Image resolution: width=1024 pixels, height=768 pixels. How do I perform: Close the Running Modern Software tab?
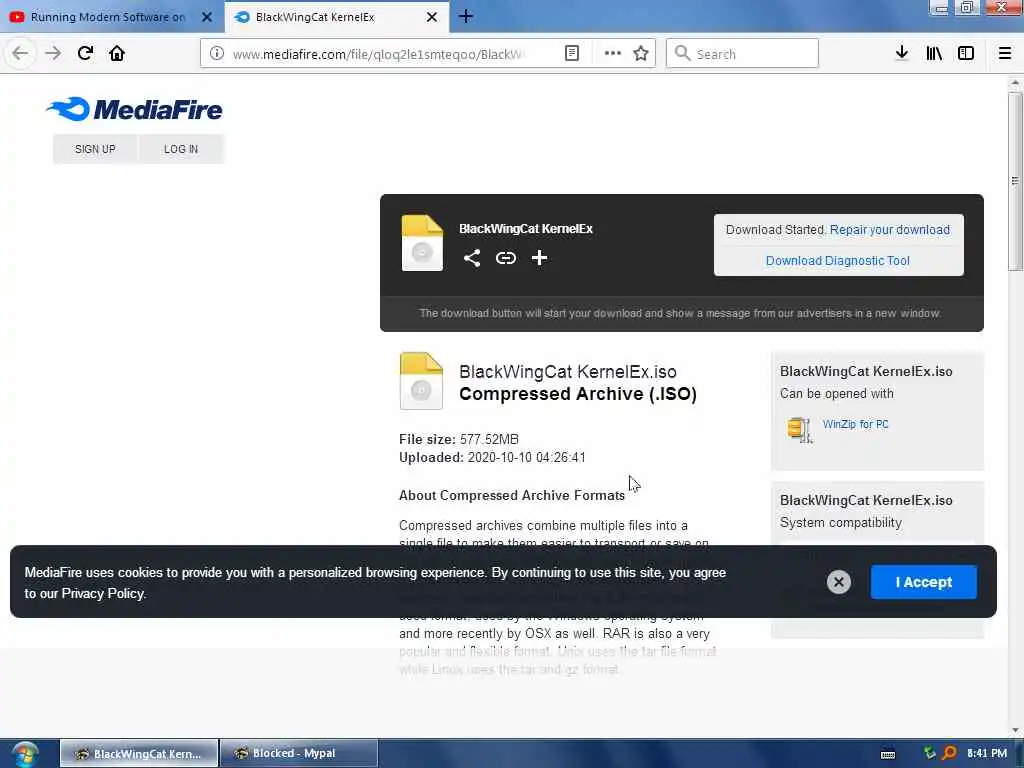click(x=207, y=17)
